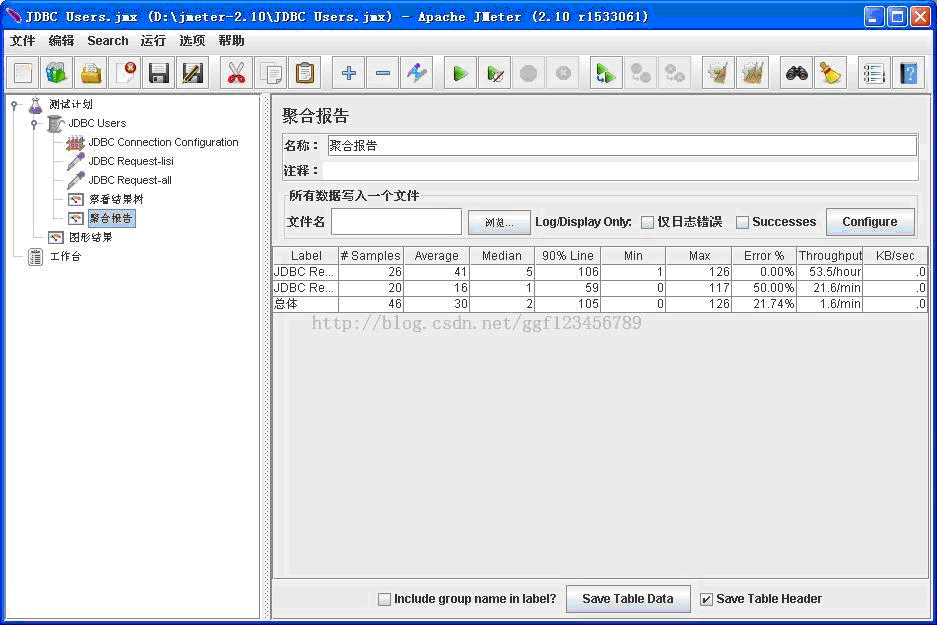
Task: Click the Average column header
Action: point(437,256)
